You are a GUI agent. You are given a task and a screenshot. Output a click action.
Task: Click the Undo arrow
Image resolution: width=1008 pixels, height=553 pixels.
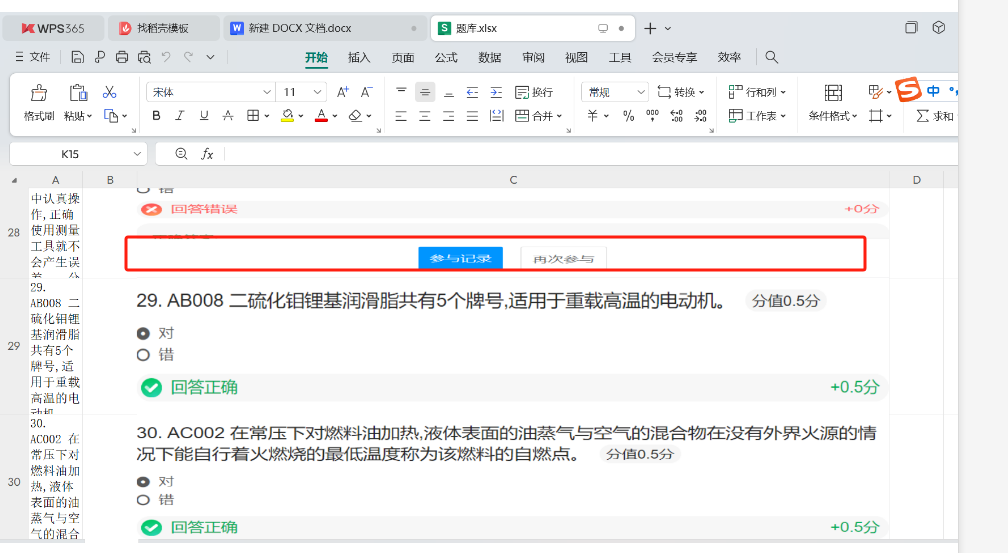pos(166,57)
